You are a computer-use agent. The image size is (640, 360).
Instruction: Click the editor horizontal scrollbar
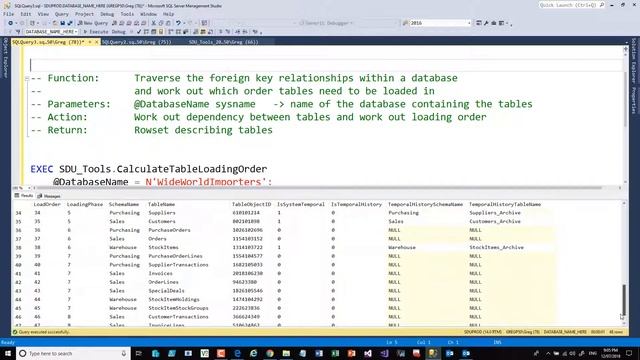(318, 188)
